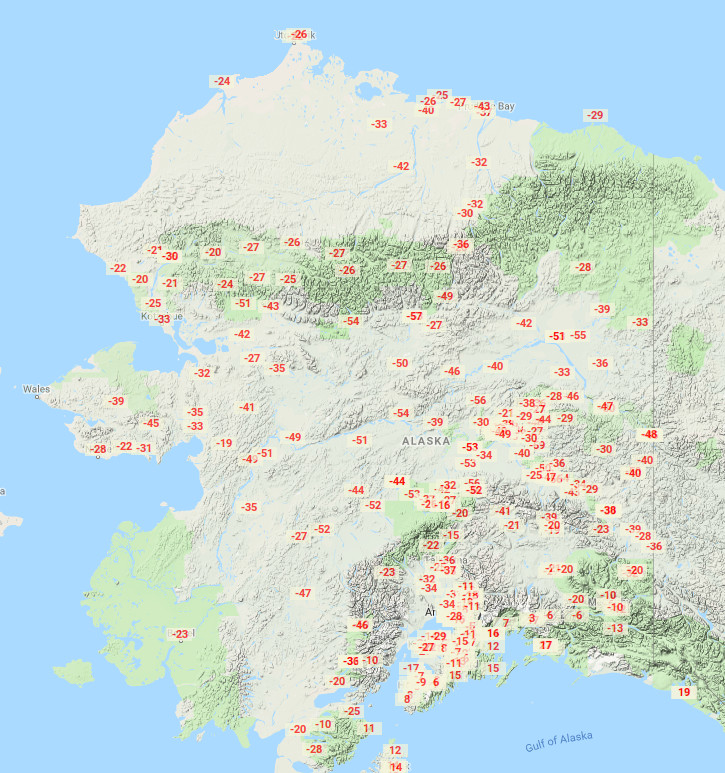Viewport: 725px width, 773px height.
Task: Click the 19 temperature marker
Action: (684, 692)
